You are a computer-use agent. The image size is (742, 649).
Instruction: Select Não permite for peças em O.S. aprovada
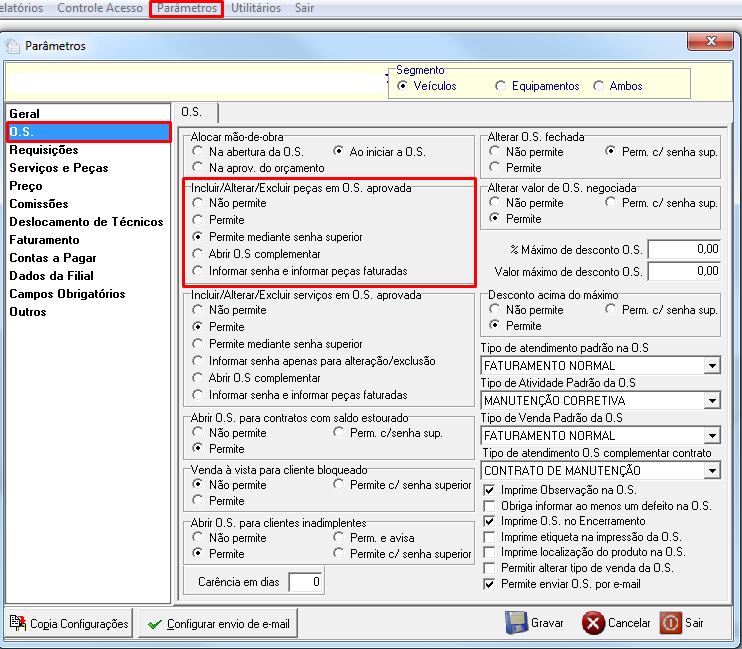[198, 203]
